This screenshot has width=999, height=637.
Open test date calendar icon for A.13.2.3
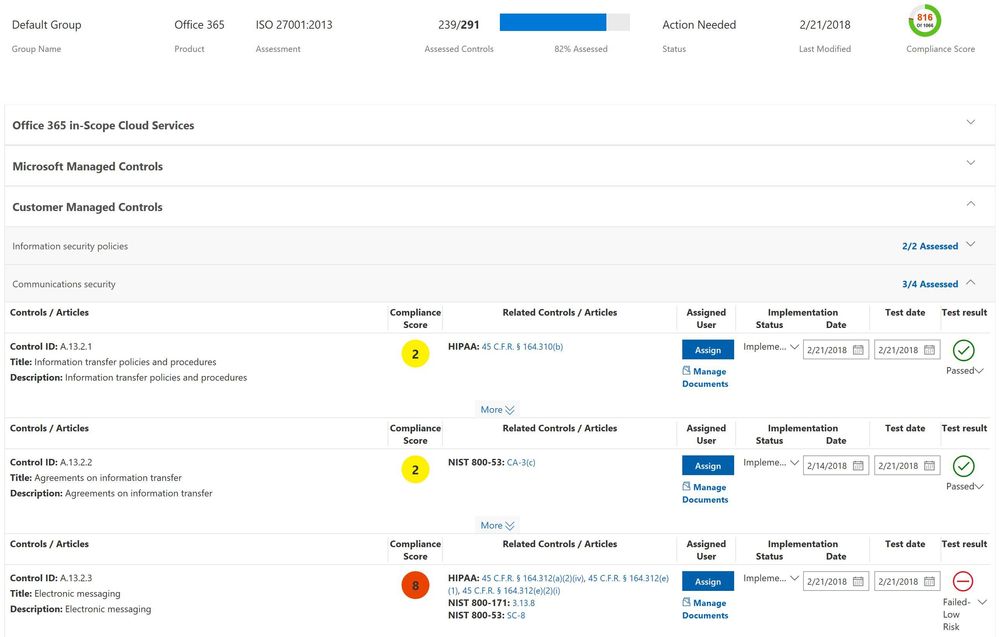point(930,582)
